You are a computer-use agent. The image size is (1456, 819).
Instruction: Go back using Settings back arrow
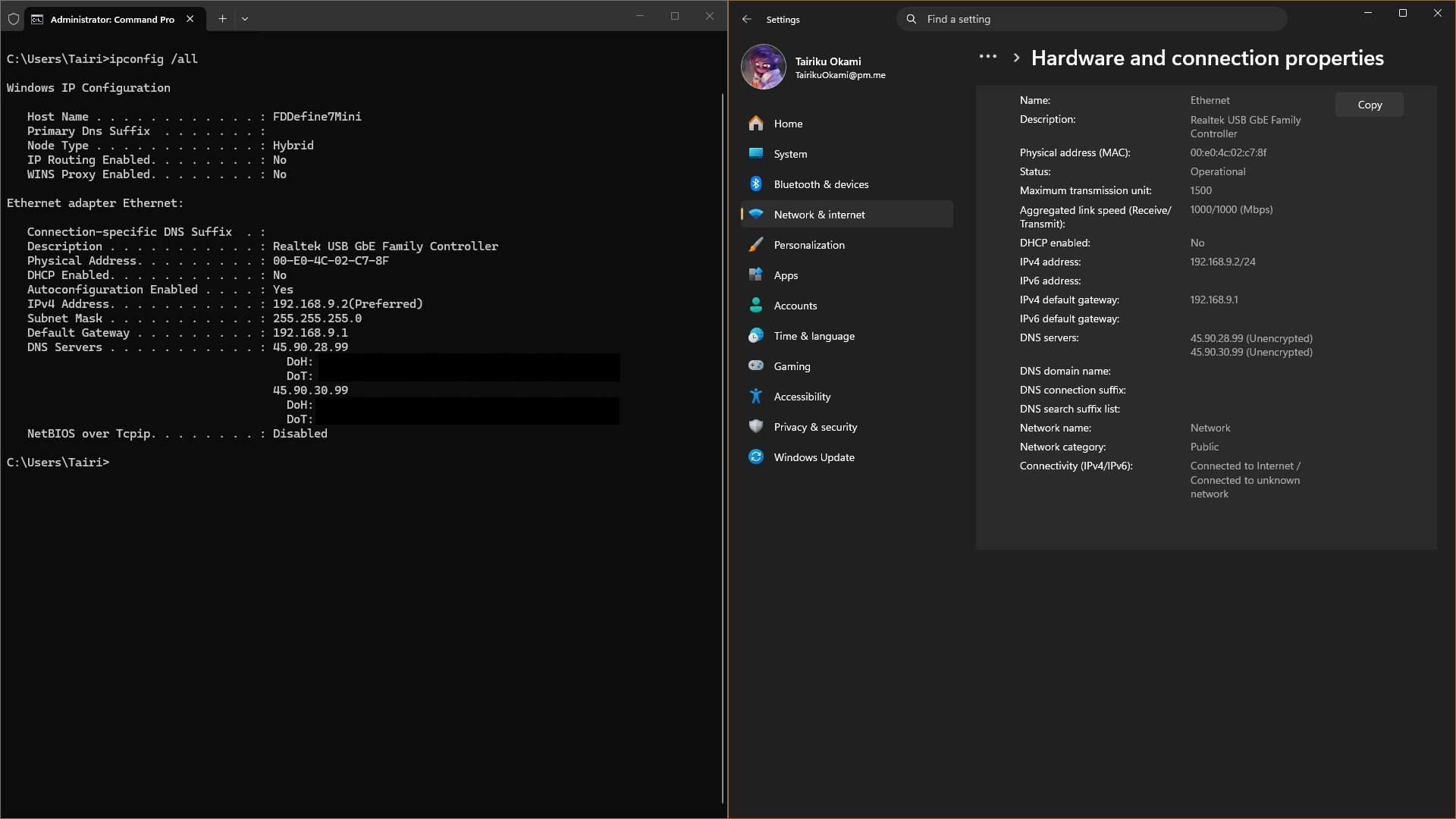pos(747,20)
